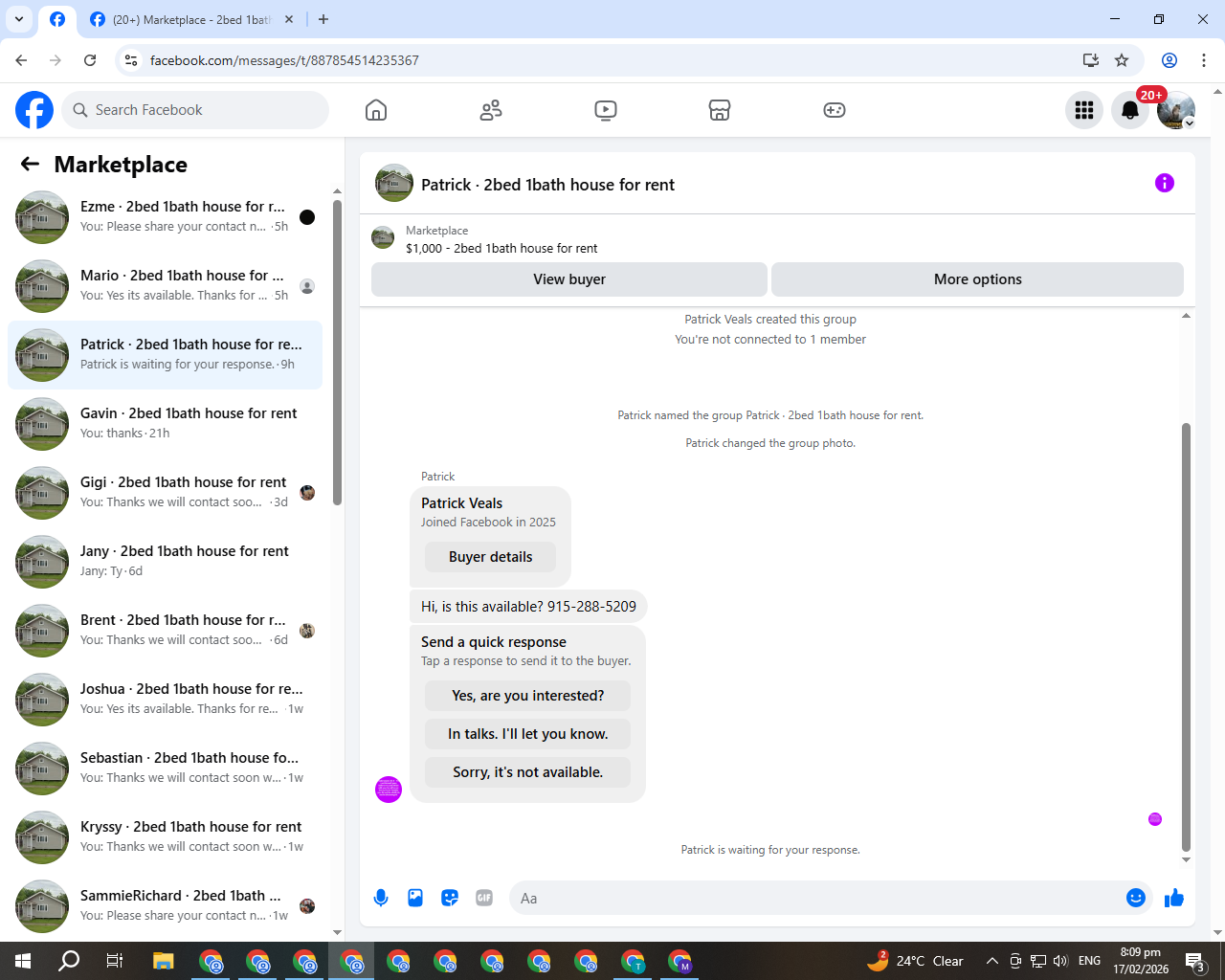Open Windows taskbar search
The image size is (1225, 980).
pos(69,961)
